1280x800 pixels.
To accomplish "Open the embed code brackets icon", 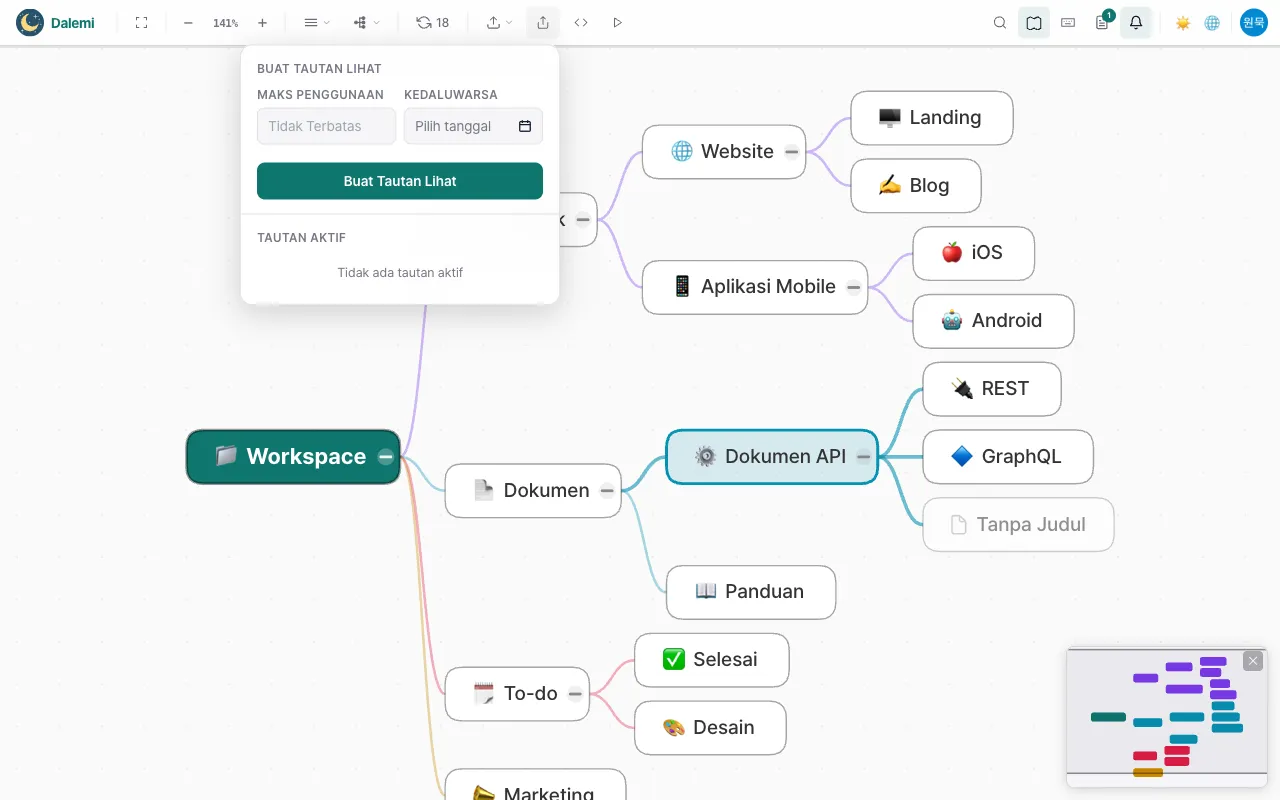I will [x=581, y=22].
